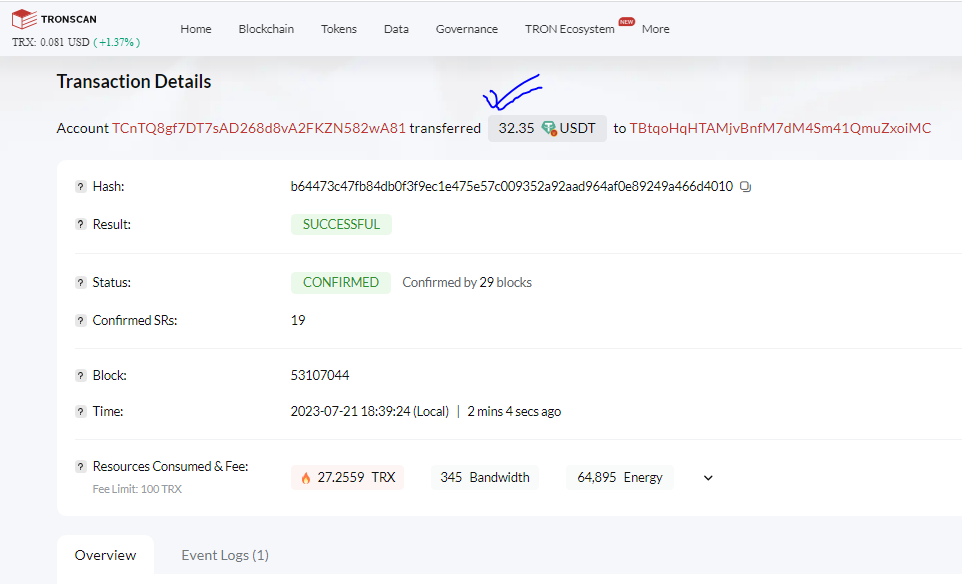Viewport: 962px width, 584px height.
Task: Expand the resources and fee details chevron
Action: click(x=708, y=478)
